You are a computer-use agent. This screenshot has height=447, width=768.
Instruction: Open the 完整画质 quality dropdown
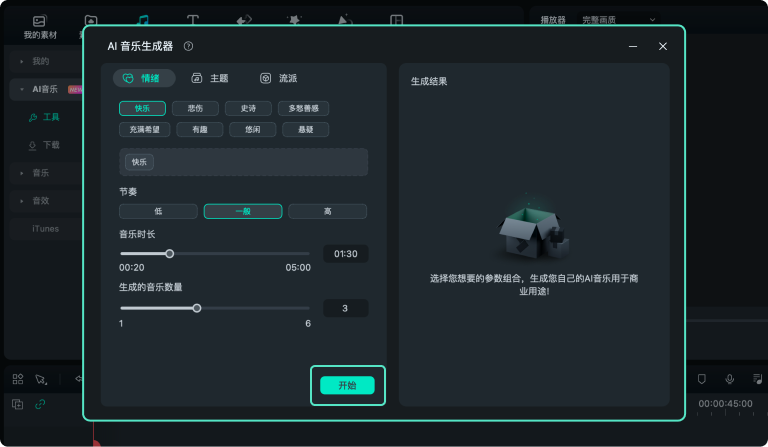tap(618, 20)
